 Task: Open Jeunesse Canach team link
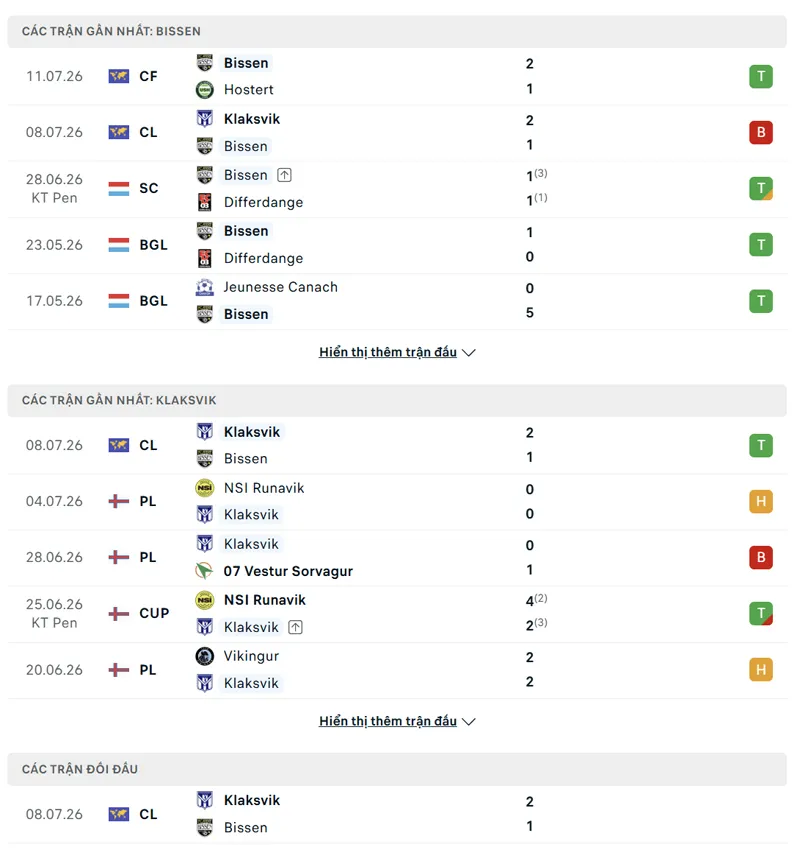coord(280,287)
